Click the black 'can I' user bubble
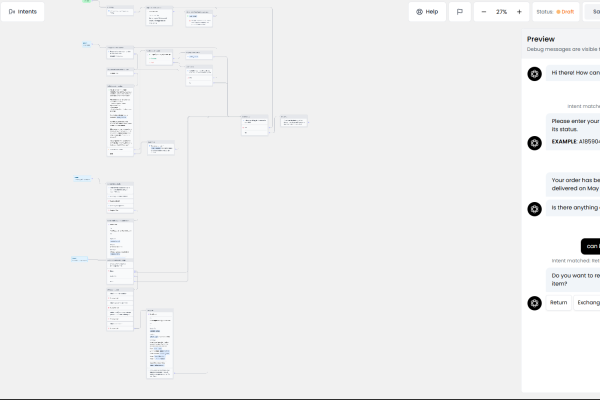The image size is (600, 400). pyautogui.click(x=590, y=246)
